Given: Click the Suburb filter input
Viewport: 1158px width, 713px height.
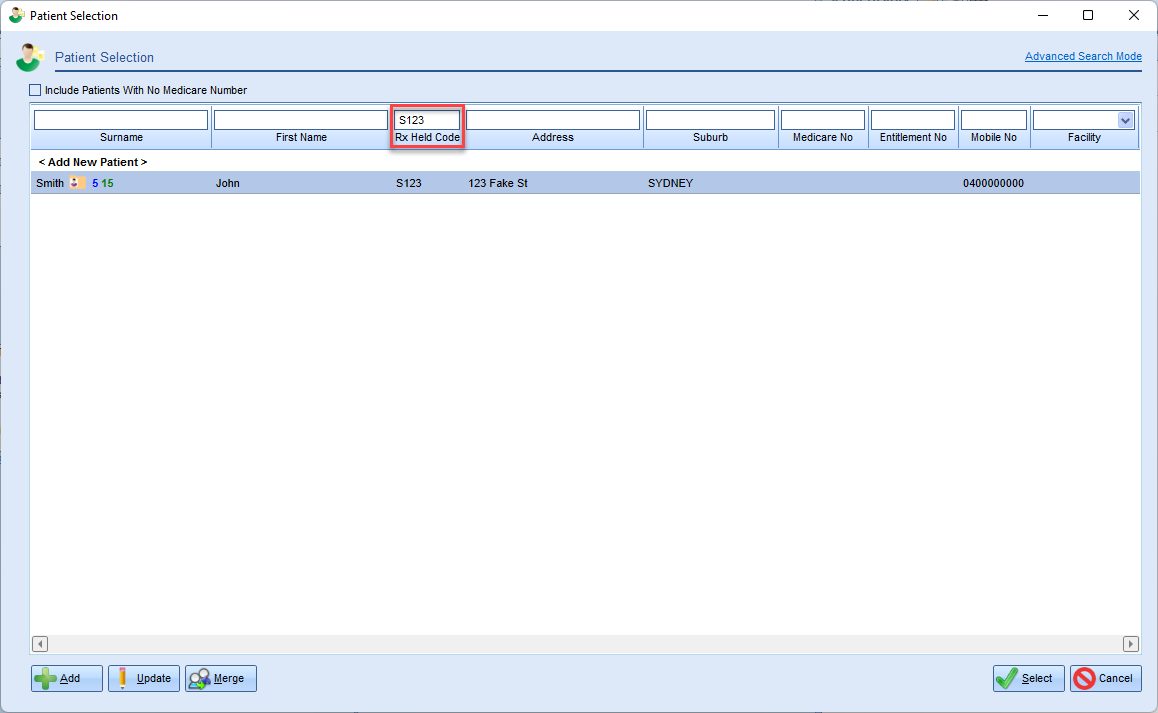Looking at the screenshot, I should click(x=710, y=120).
